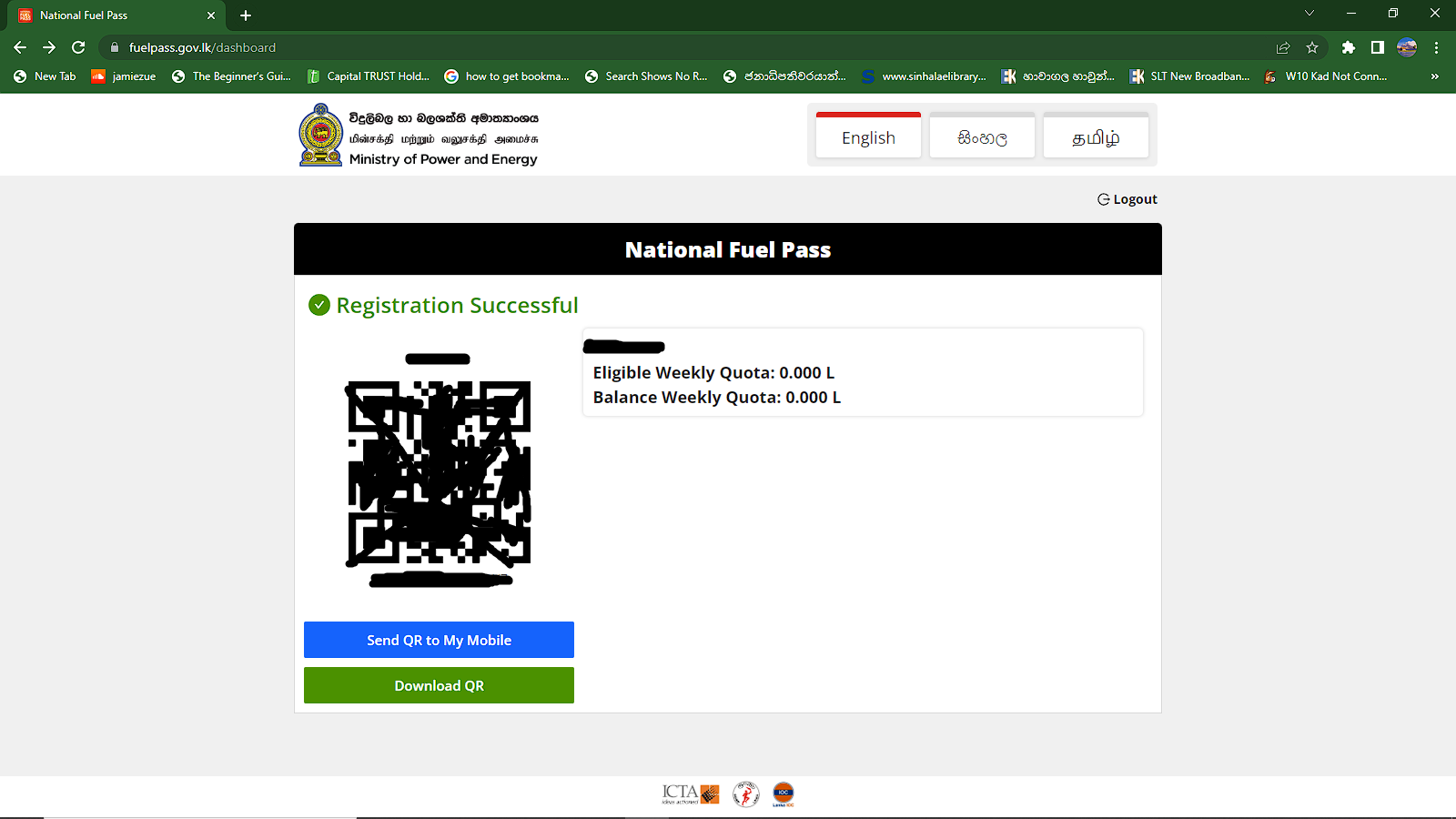Click the green registration success checkmark
Viewport: 1456px width, 819px height.
tap(319, 305)
